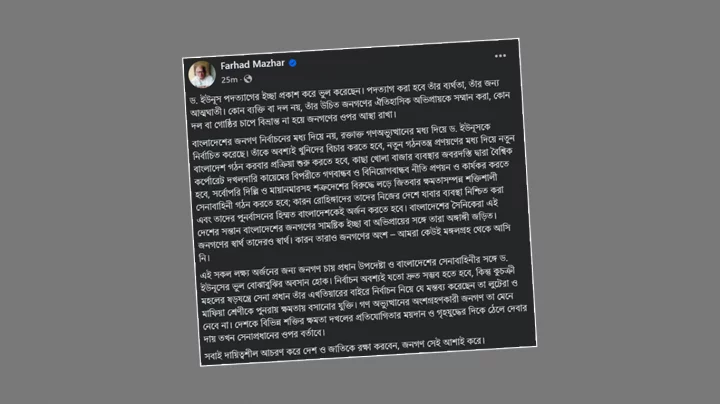Click the paragraph starting 'বাংলাদেশের জনগণ নির্বাচনের'
This screenshot has height=404, width=720.
354,191
